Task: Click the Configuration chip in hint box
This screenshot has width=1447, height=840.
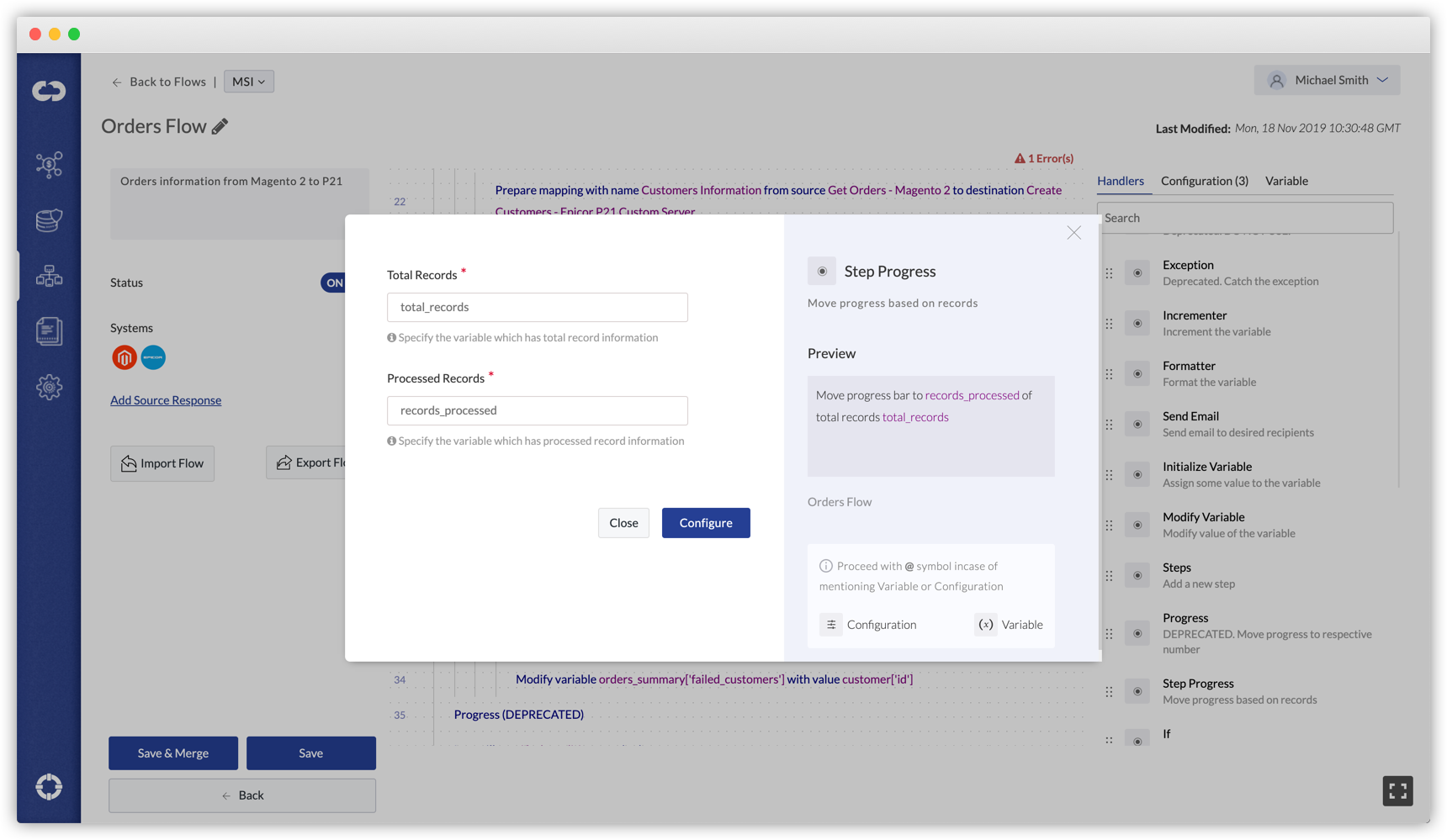Action: point(868,625)
